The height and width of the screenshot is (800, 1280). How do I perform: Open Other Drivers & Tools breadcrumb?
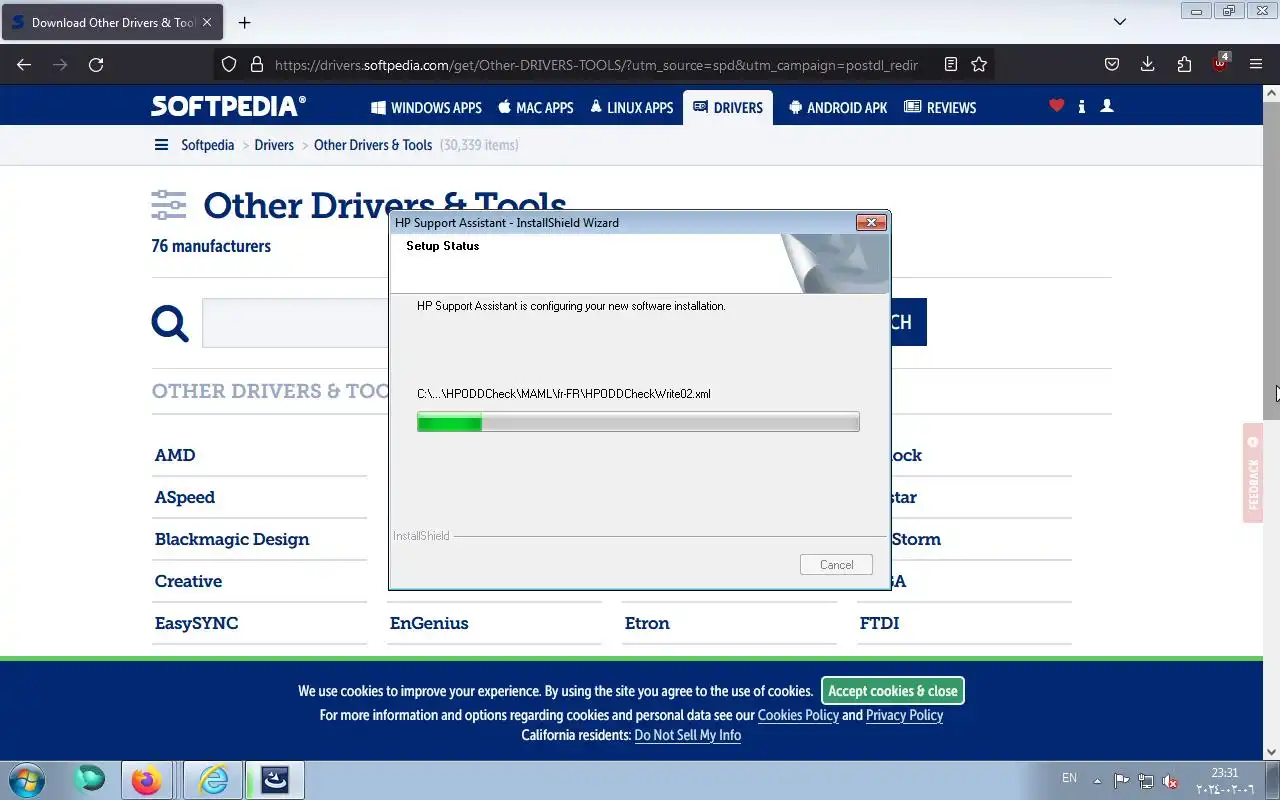pos(373,145)
